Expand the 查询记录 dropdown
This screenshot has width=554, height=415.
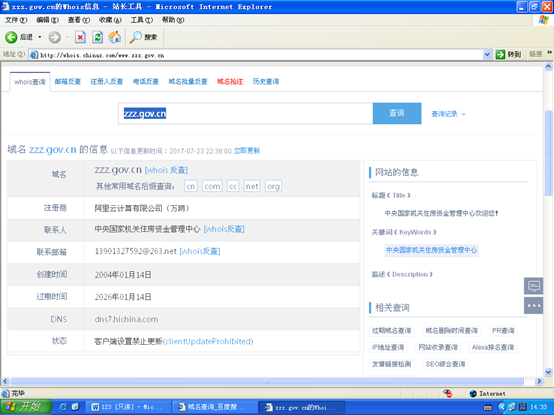[448, 114]
